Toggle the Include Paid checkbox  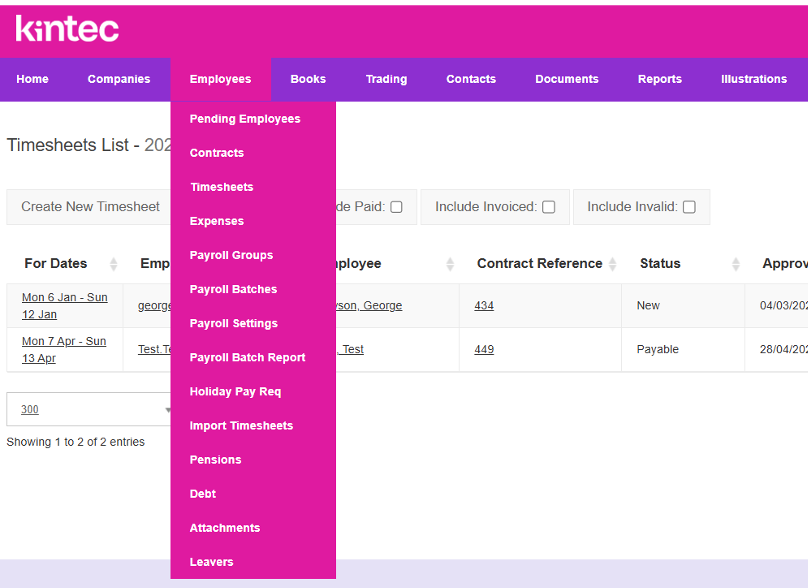pyautogui.click(x=396, y=207)
